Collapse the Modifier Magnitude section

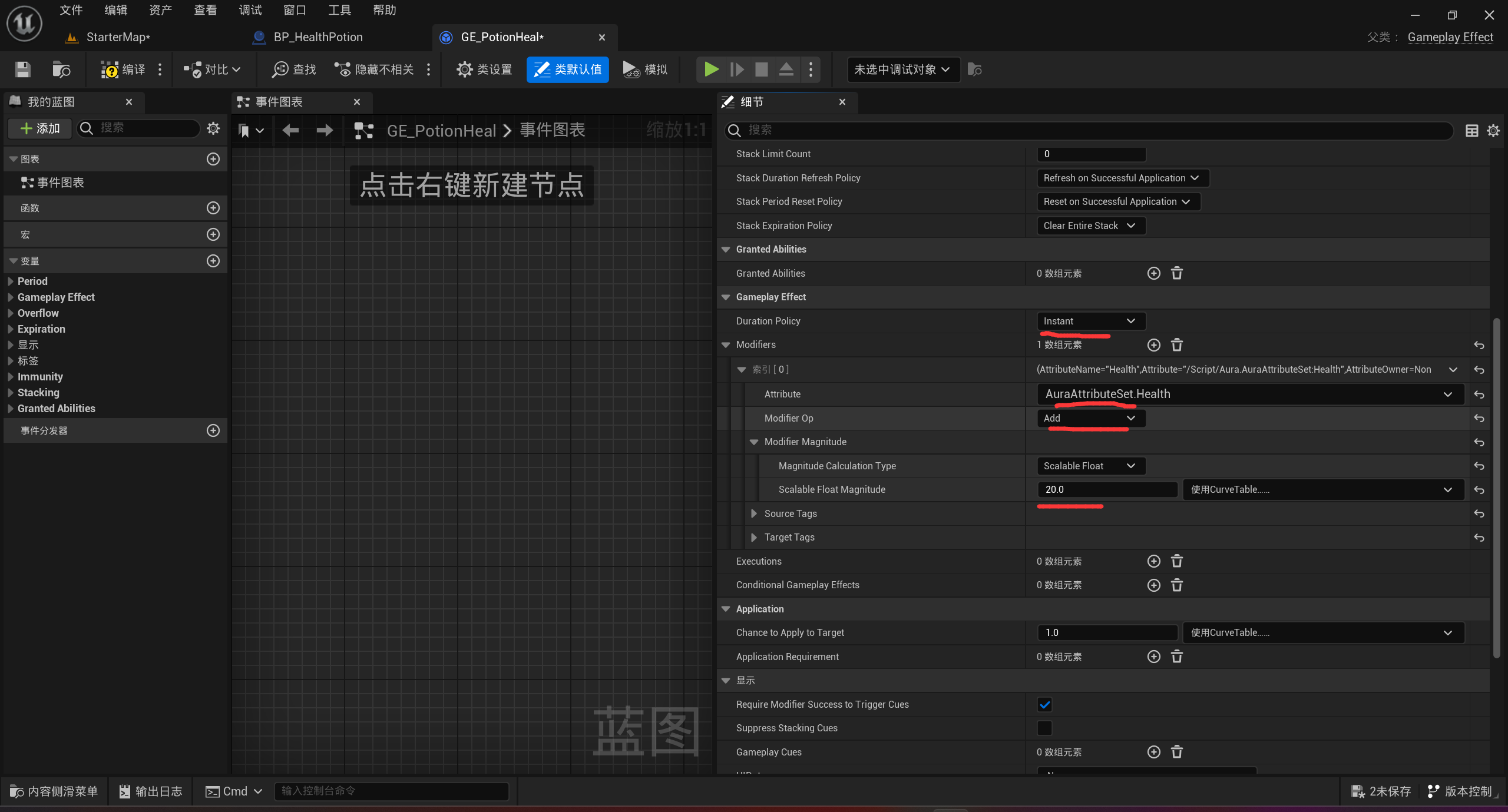(753, 442)
